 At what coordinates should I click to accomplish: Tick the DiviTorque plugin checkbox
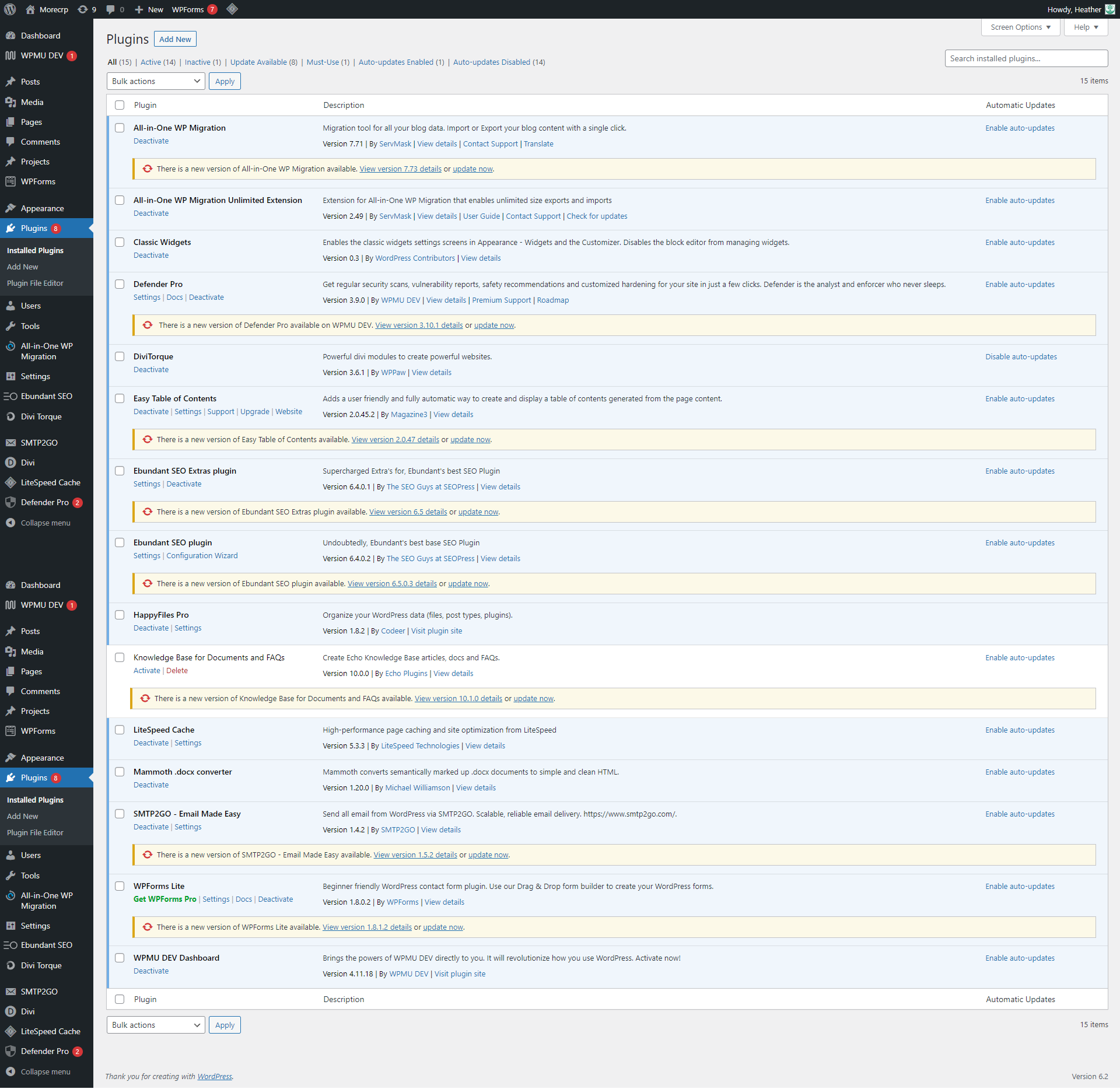click(x=120, y=356)
